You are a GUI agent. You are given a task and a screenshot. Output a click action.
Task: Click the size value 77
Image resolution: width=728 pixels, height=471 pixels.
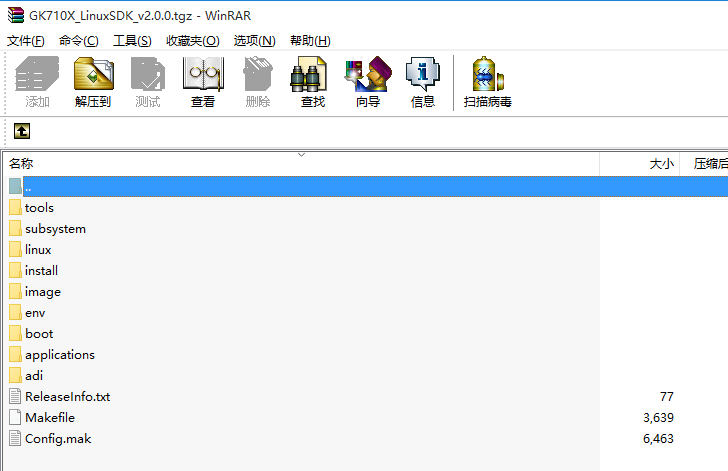[667, 397]
